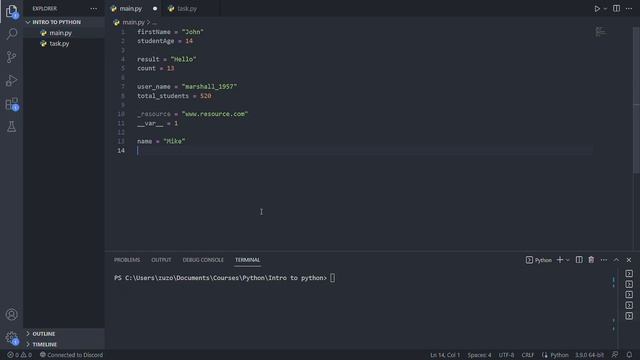
Task: Run the Python file with play button
Action: [x=597, y=9]
